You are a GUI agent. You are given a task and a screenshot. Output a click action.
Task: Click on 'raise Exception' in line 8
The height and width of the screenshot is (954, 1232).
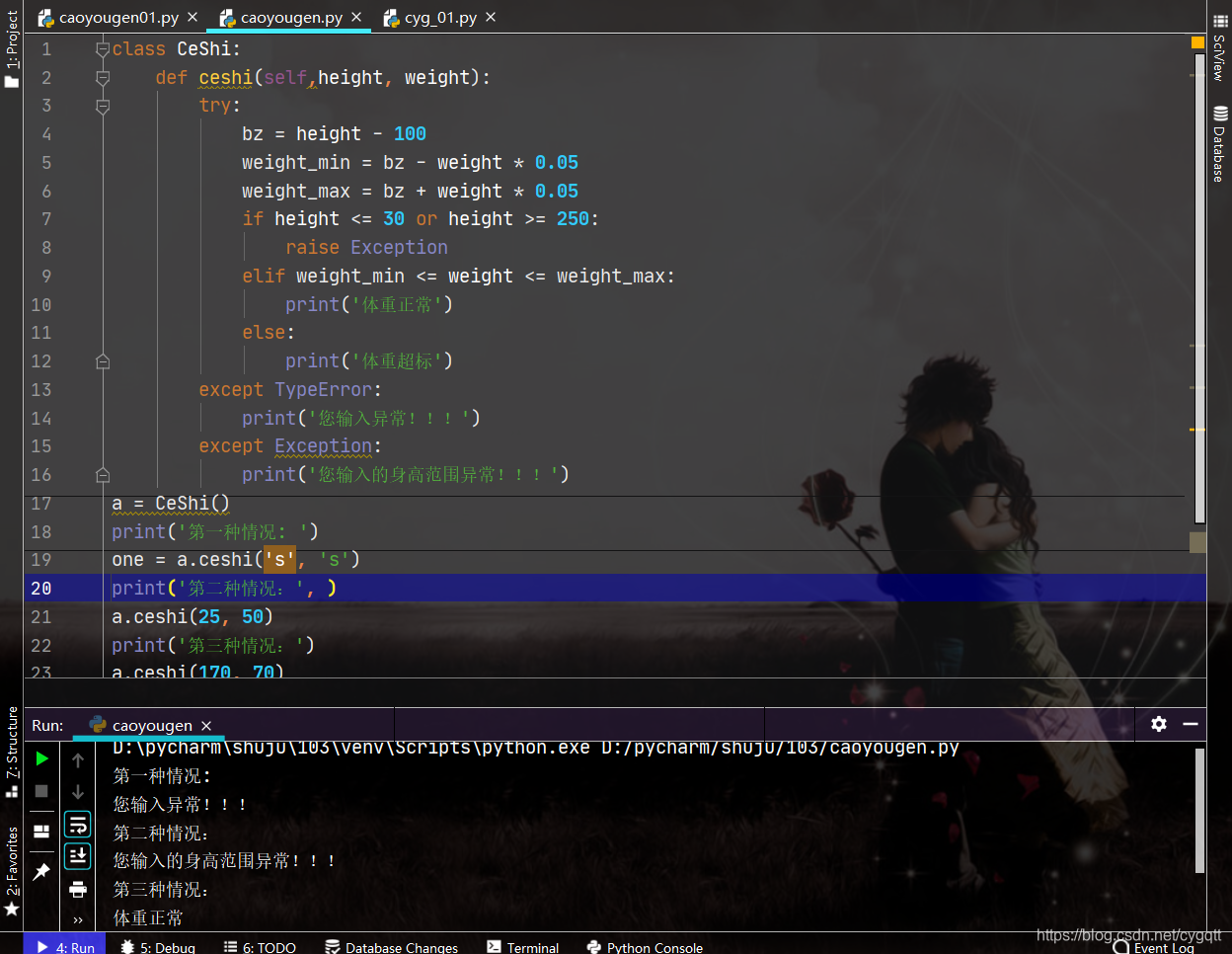point(366,248)
